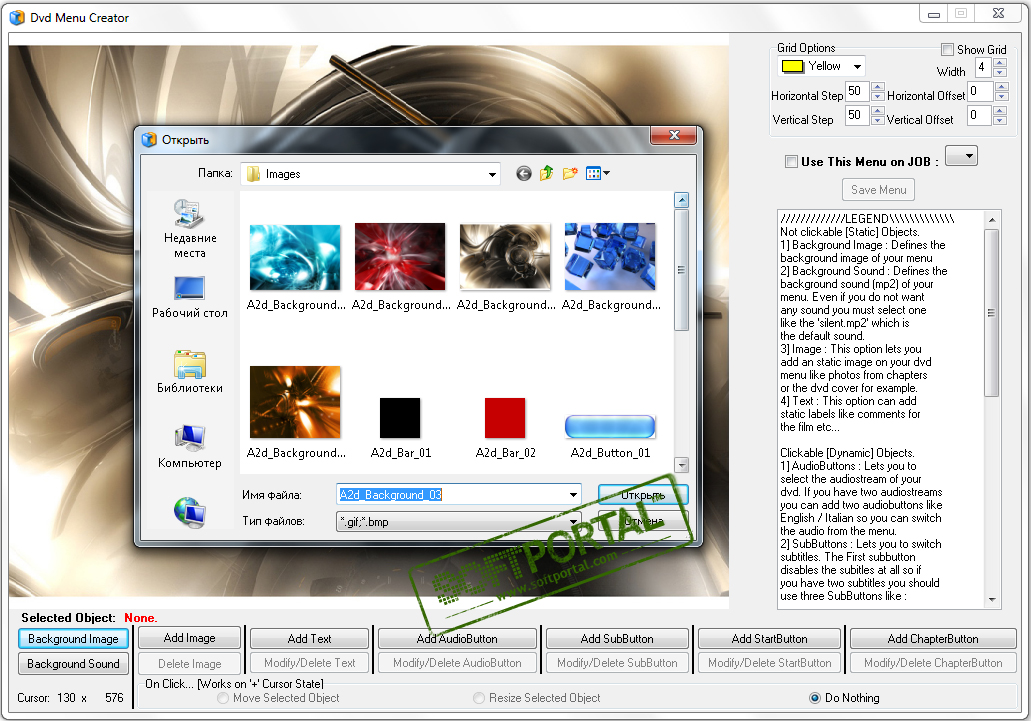Image resolution: width=1031 pixels, height=721 pixels.
Task: Click the Add ChapterButton button
Action: pos(933,639)
